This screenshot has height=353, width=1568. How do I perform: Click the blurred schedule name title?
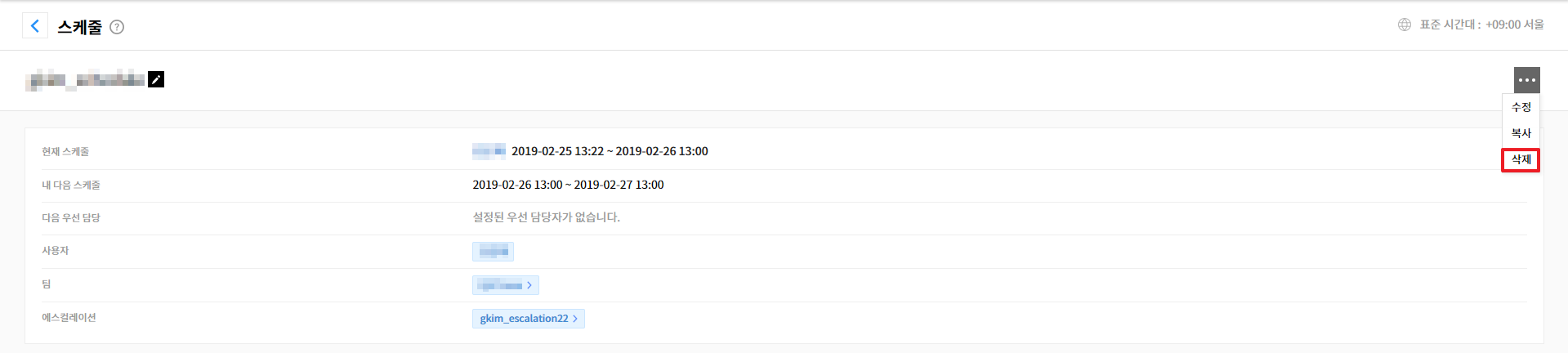tap(85, 80)
